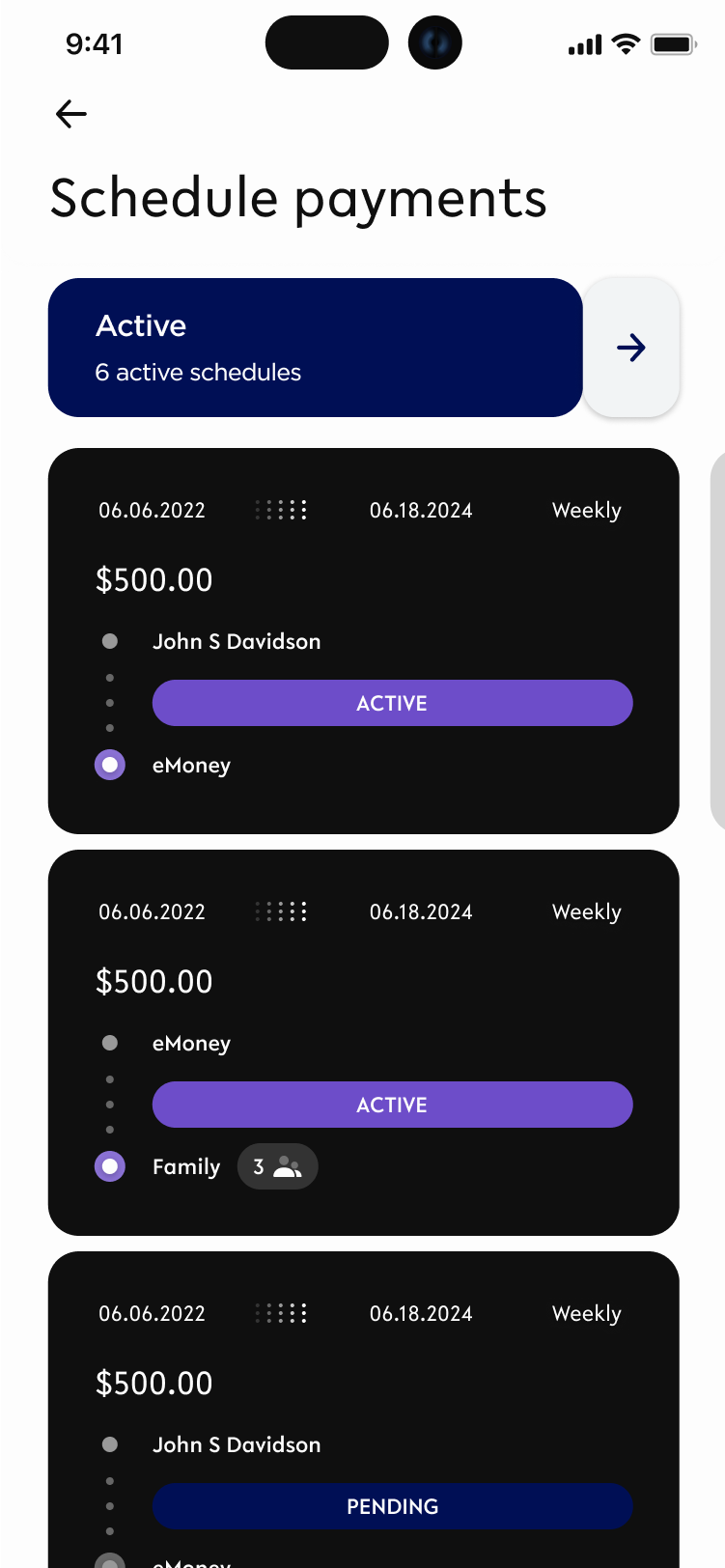Viewport: 725px width, 1568px height.
Task: Select the Family radio in second card
Action: [110, 1166]
